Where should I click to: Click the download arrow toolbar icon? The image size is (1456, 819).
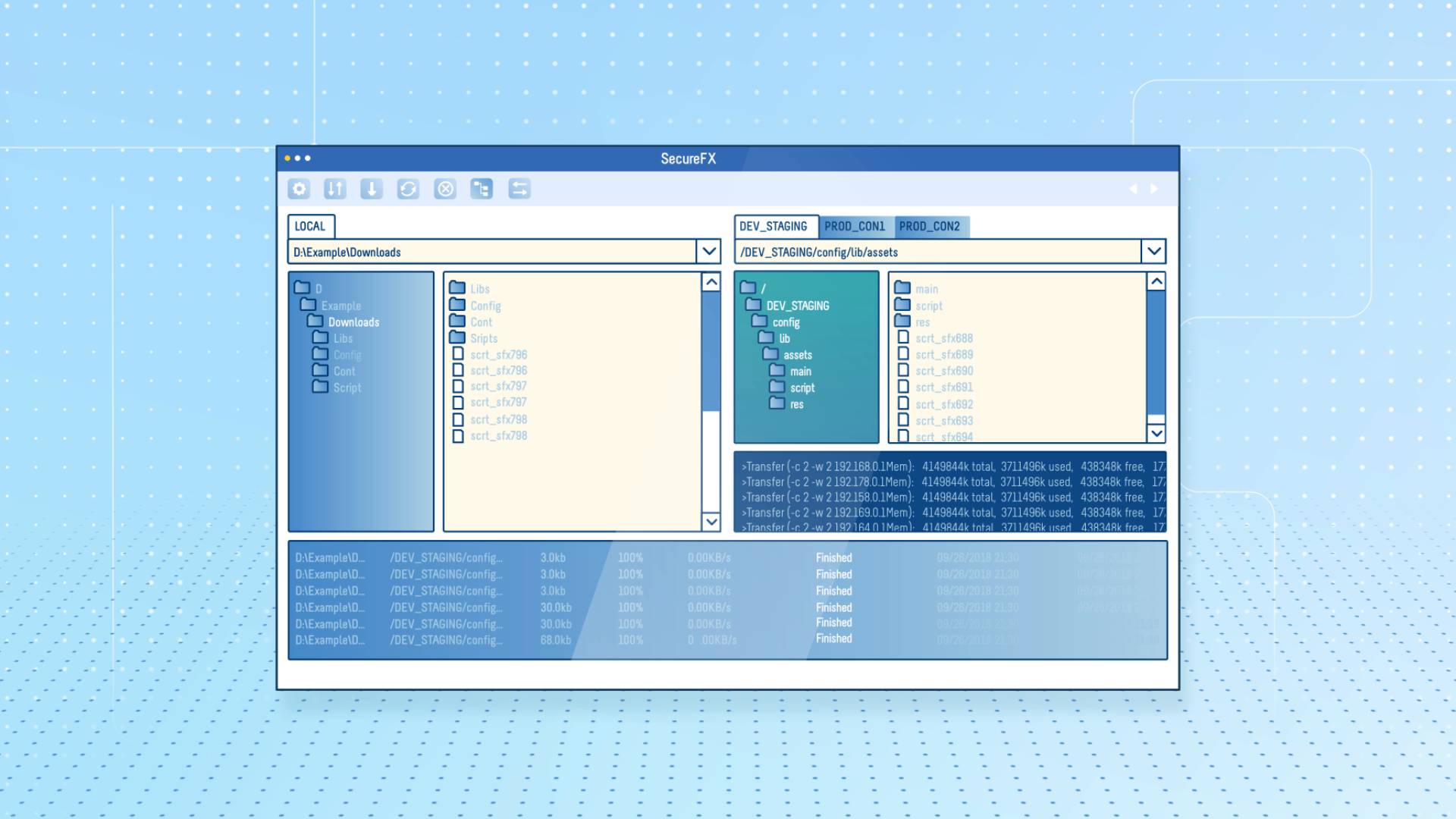click(371, 189)
